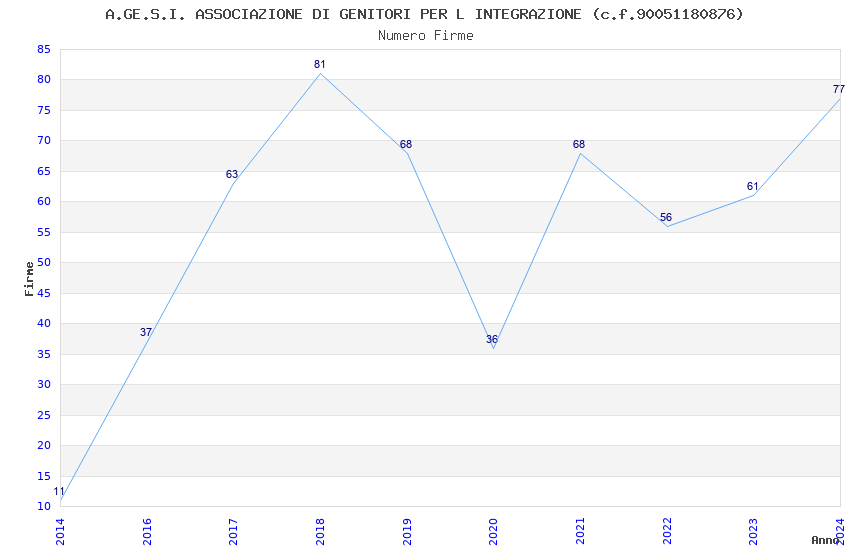This screenshot has height=550, width=850.
Task: Click y-axis tick 80
Action: point(44,79)
